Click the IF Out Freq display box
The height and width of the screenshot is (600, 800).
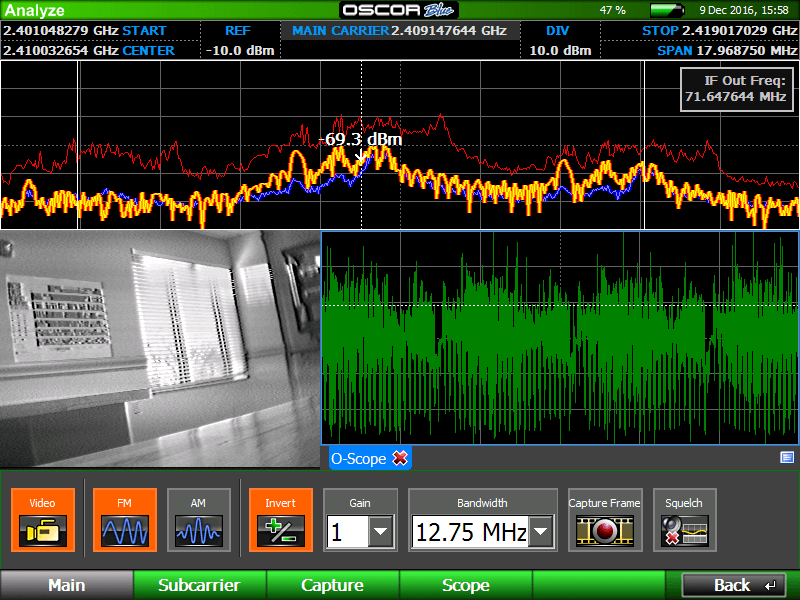pyautogui.click(x=737, y=89)
